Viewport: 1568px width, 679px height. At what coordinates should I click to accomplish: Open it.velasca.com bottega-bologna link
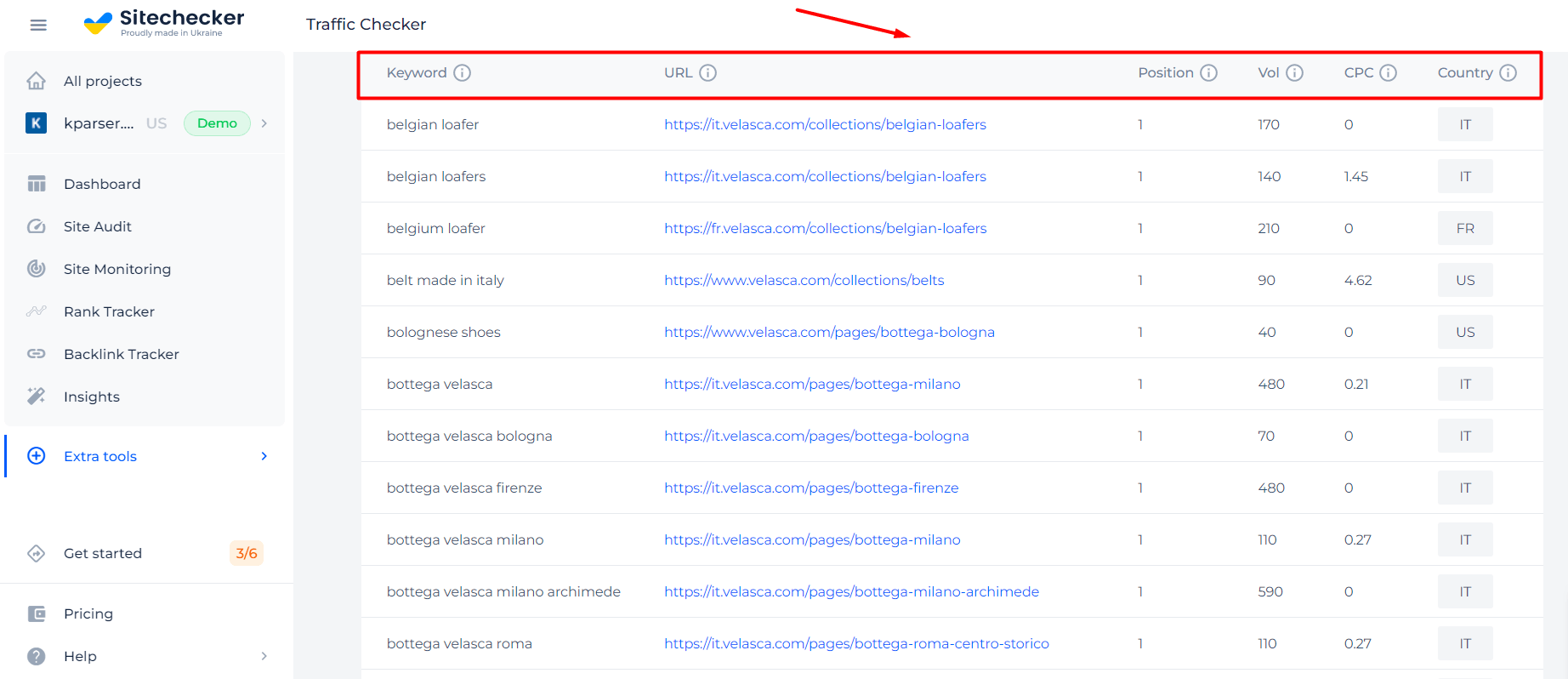[x=816, y=436]
